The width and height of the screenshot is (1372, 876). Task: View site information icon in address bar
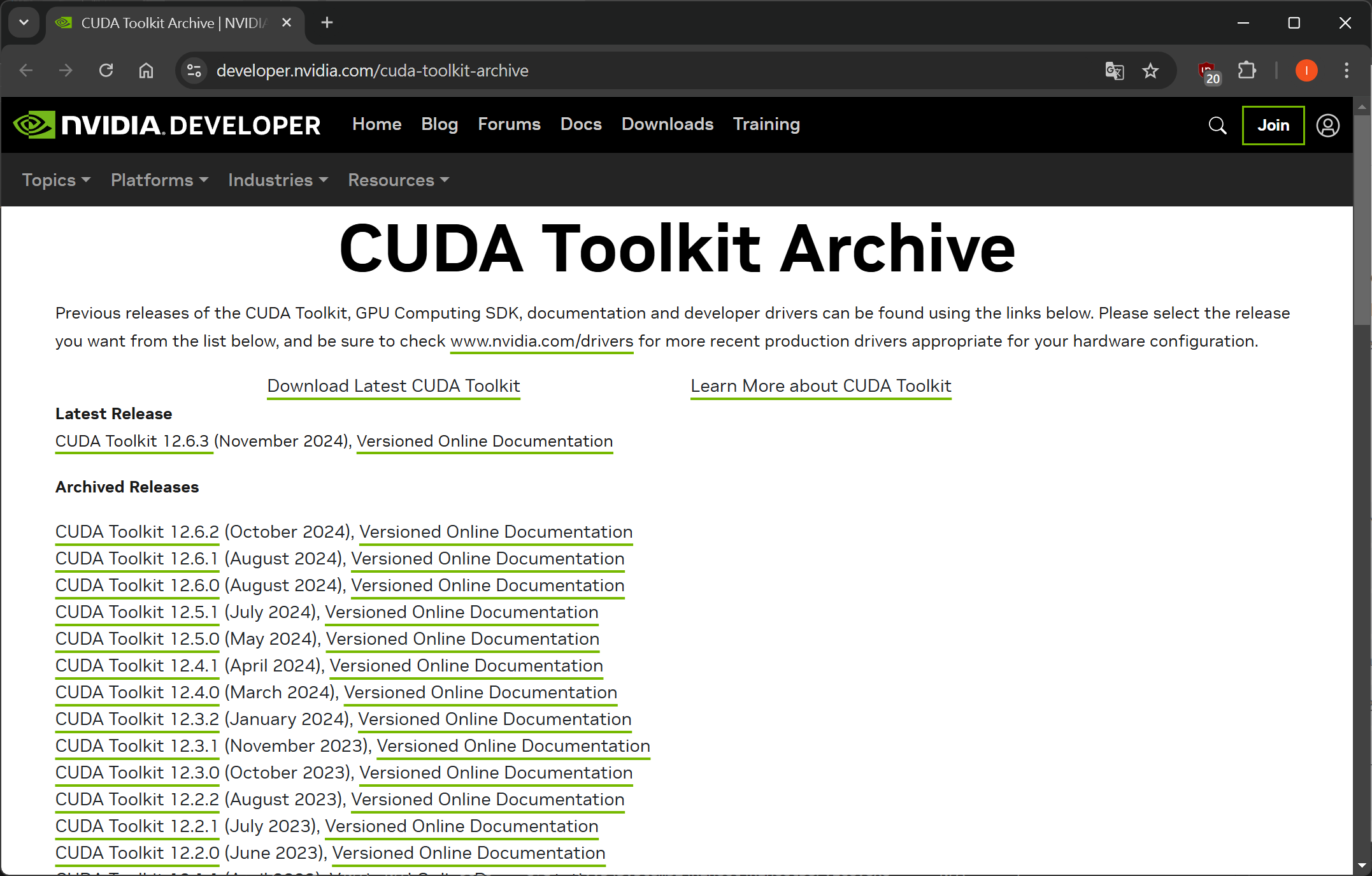click(x=194, y=71)
